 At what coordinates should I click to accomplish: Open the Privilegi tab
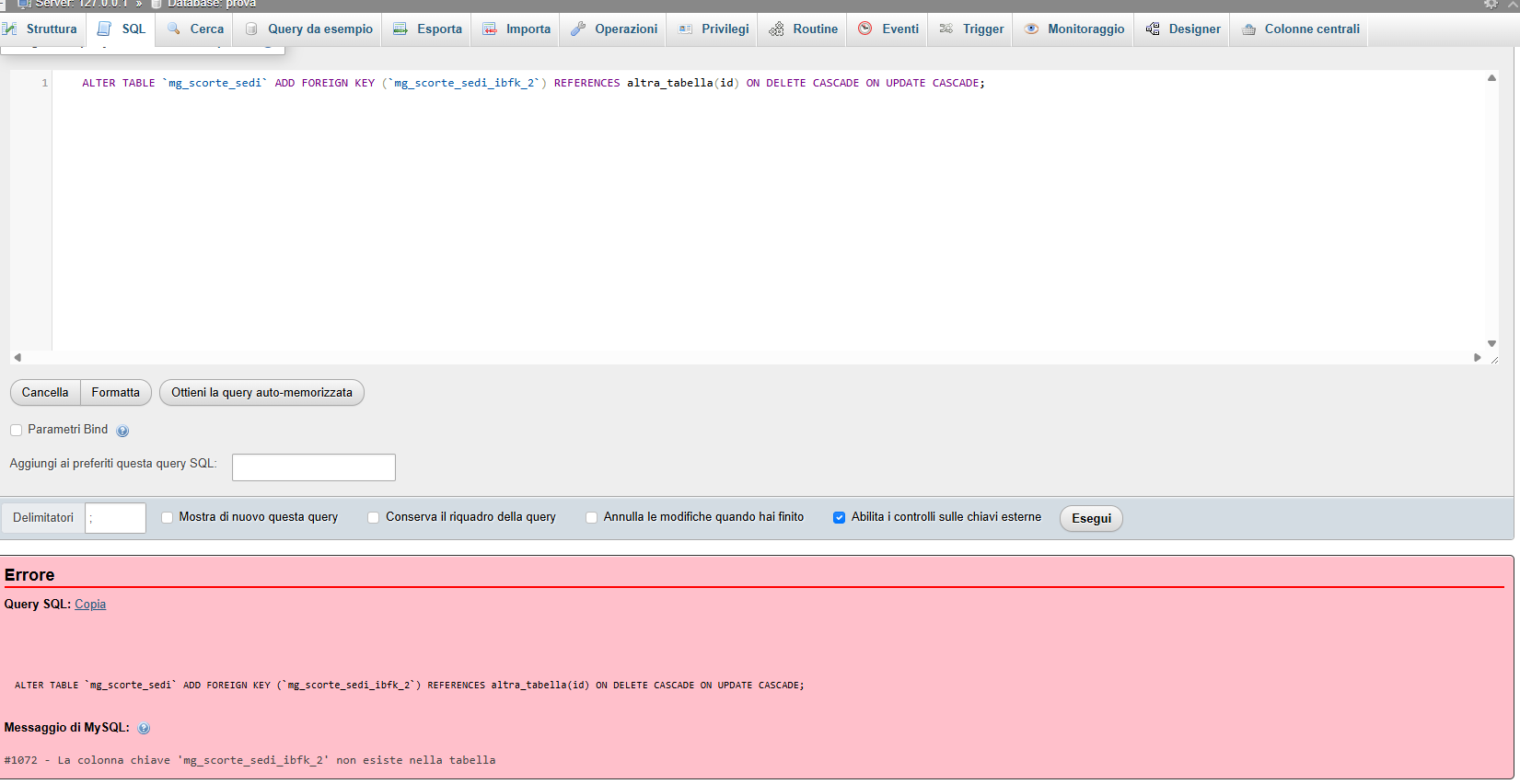pos(714,29)
